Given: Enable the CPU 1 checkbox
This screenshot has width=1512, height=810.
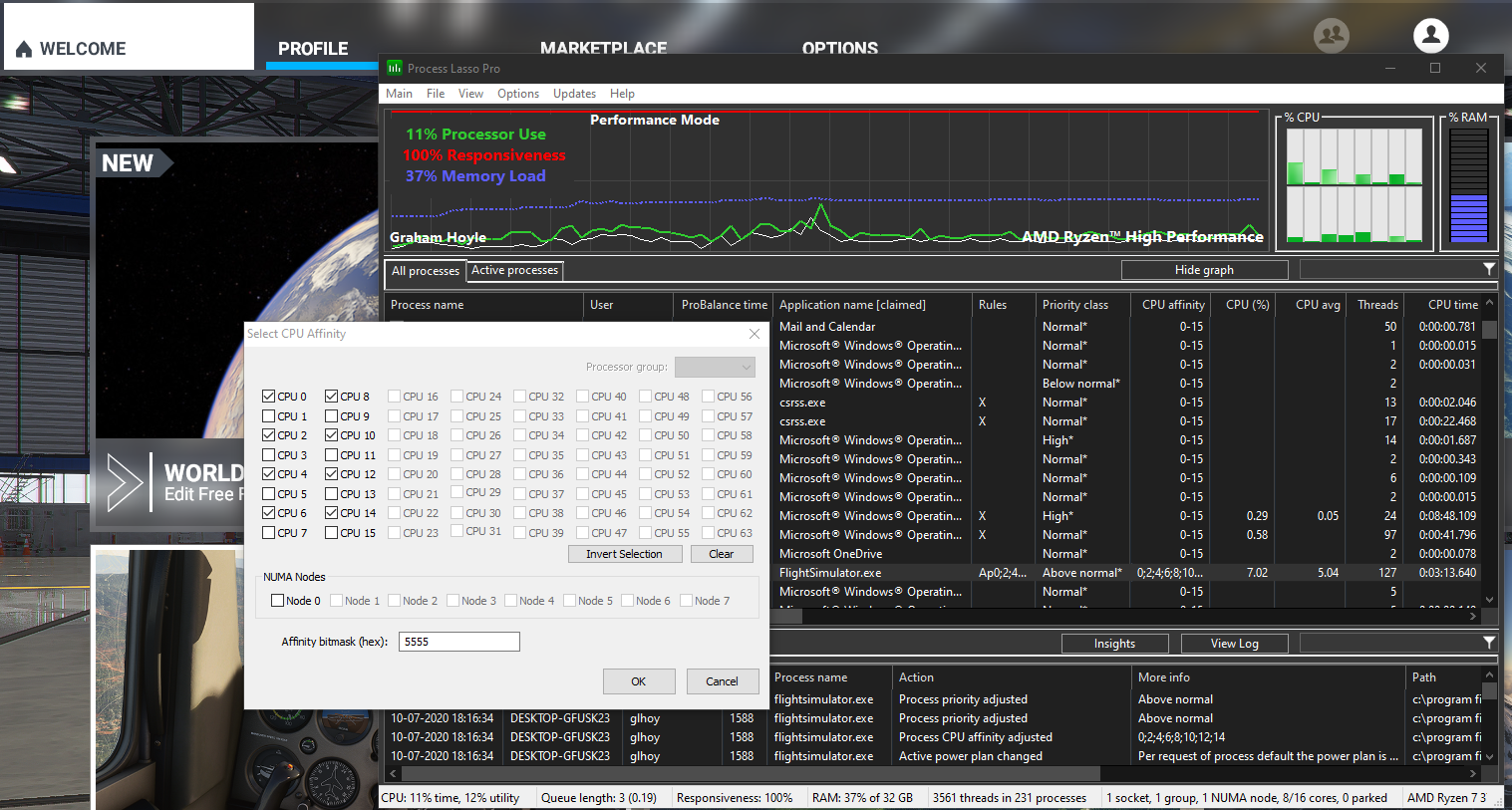Looking at the screenshot, I should point(269,416).
